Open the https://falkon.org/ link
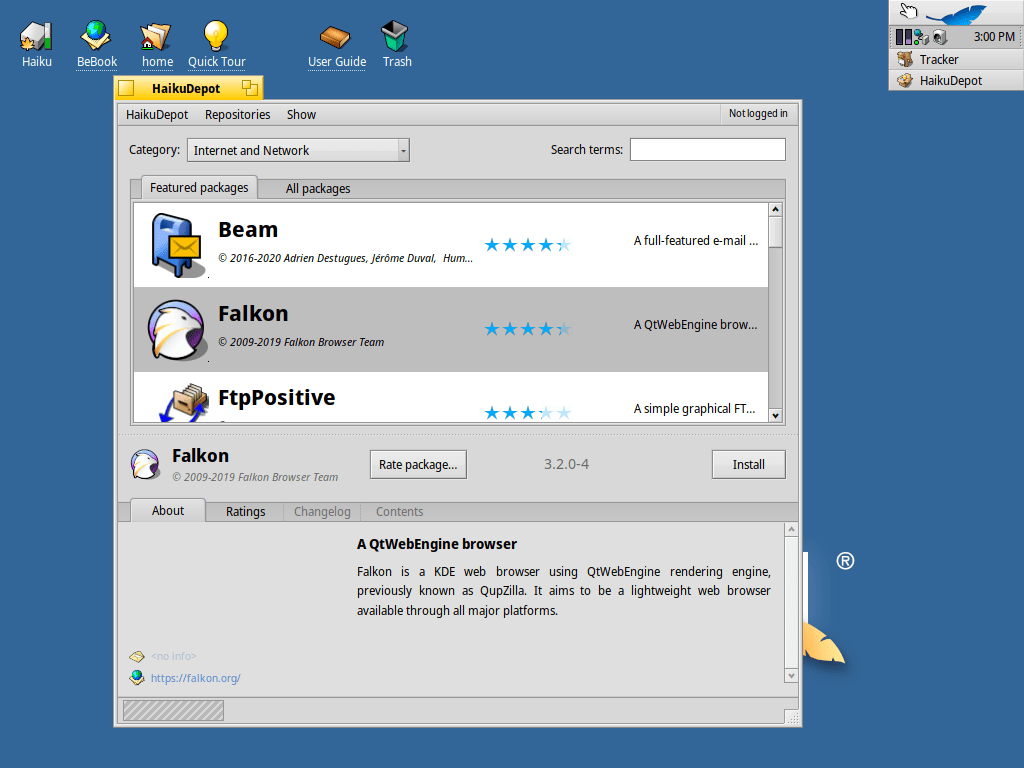Screen dimensions: 1024x768 195,678
